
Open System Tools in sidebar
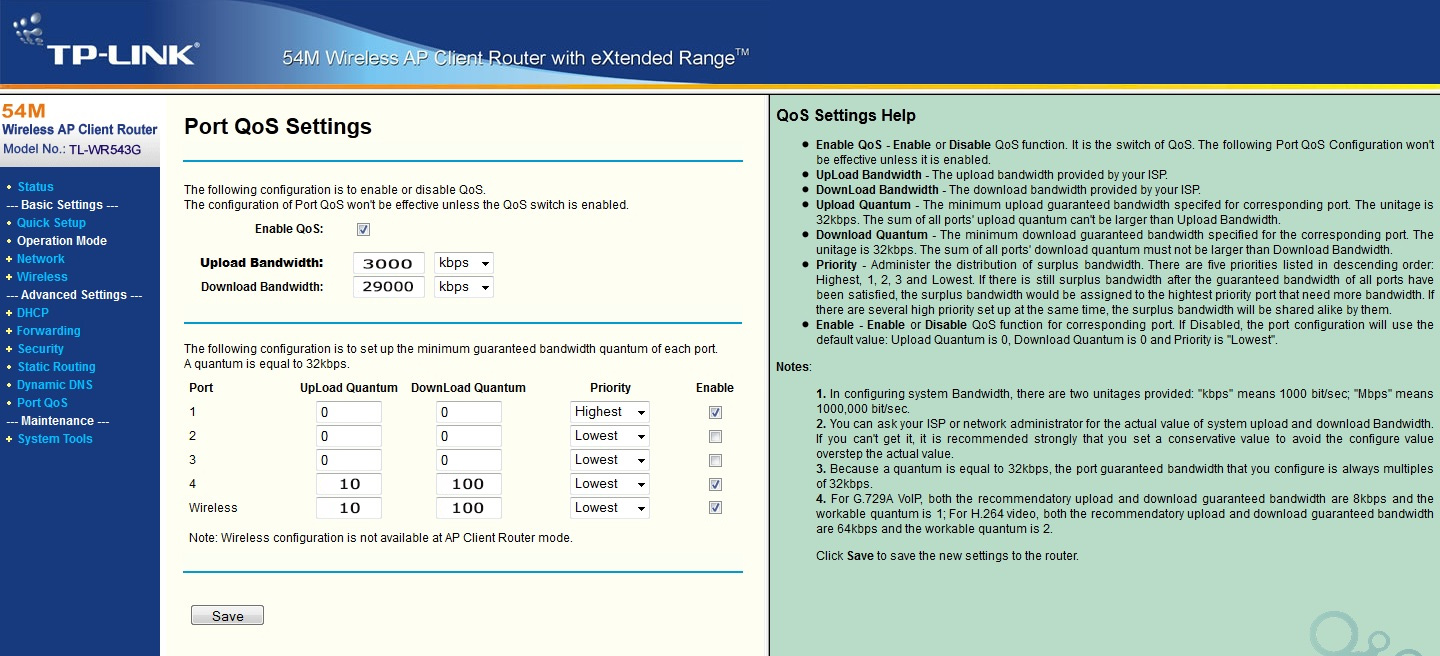(x=54, y=439)
